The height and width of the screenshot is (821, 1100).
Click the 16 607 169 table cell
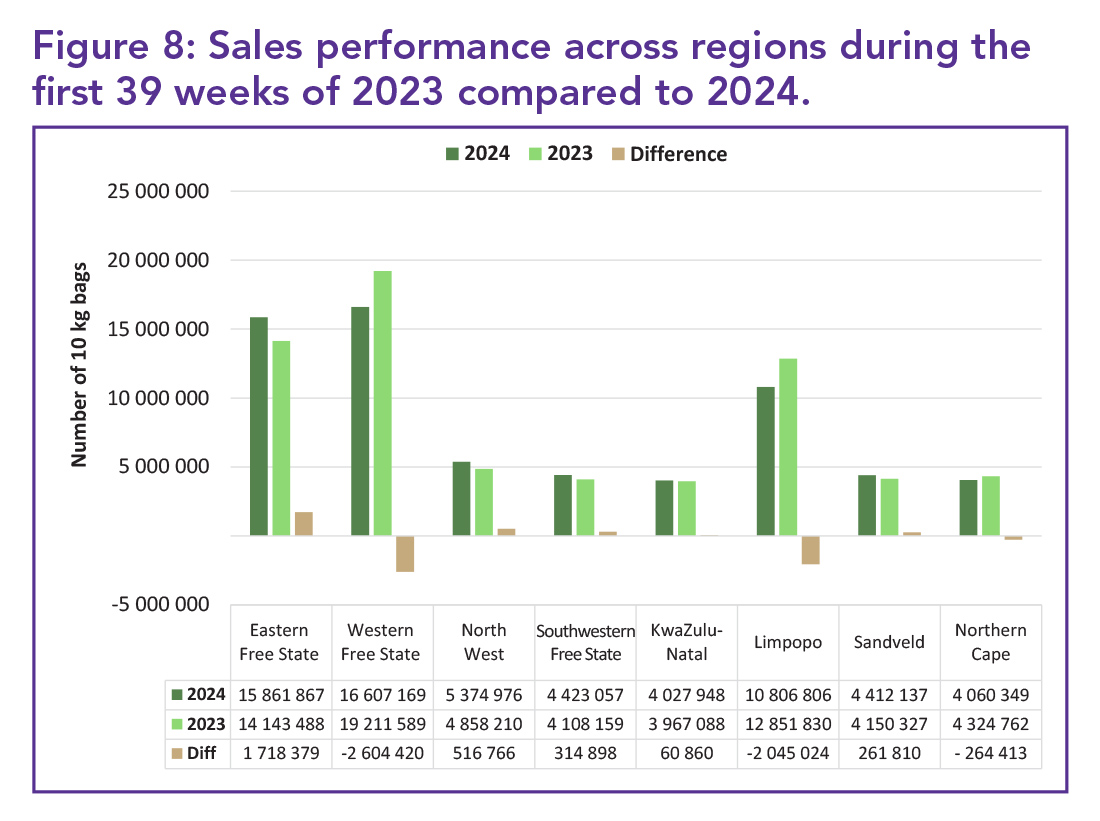click(381, 694)
